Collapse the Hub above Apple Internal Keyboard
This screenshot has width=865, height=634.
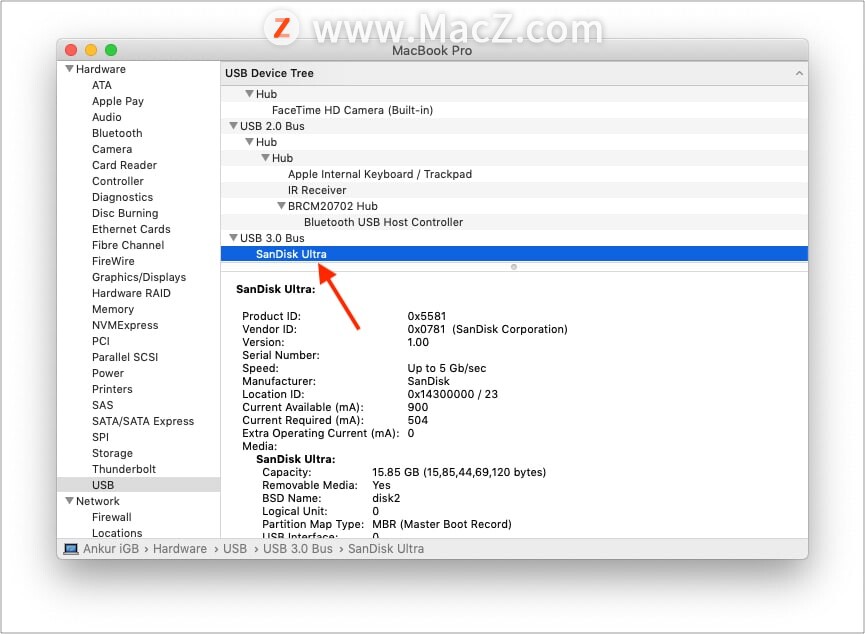click(265, 158)
